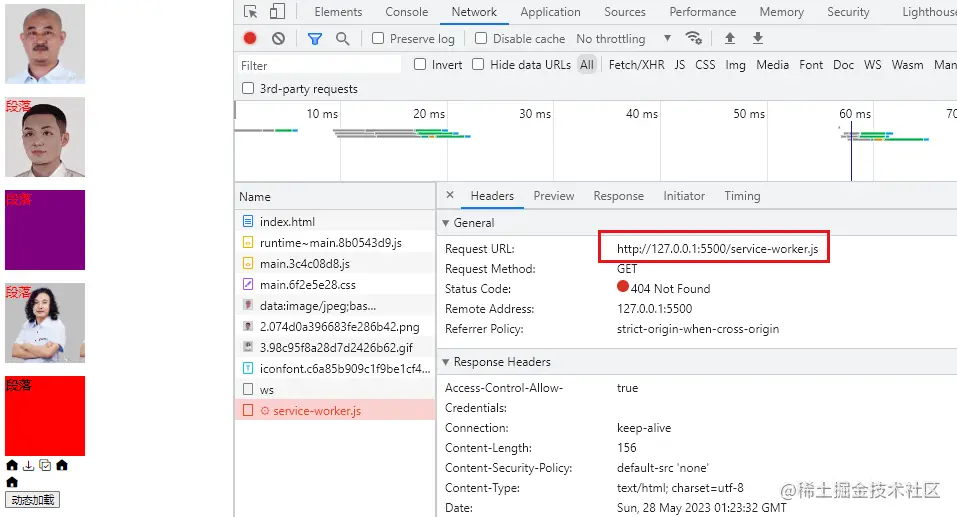Tick the Hide data URLs checkbox

point(478,64)
